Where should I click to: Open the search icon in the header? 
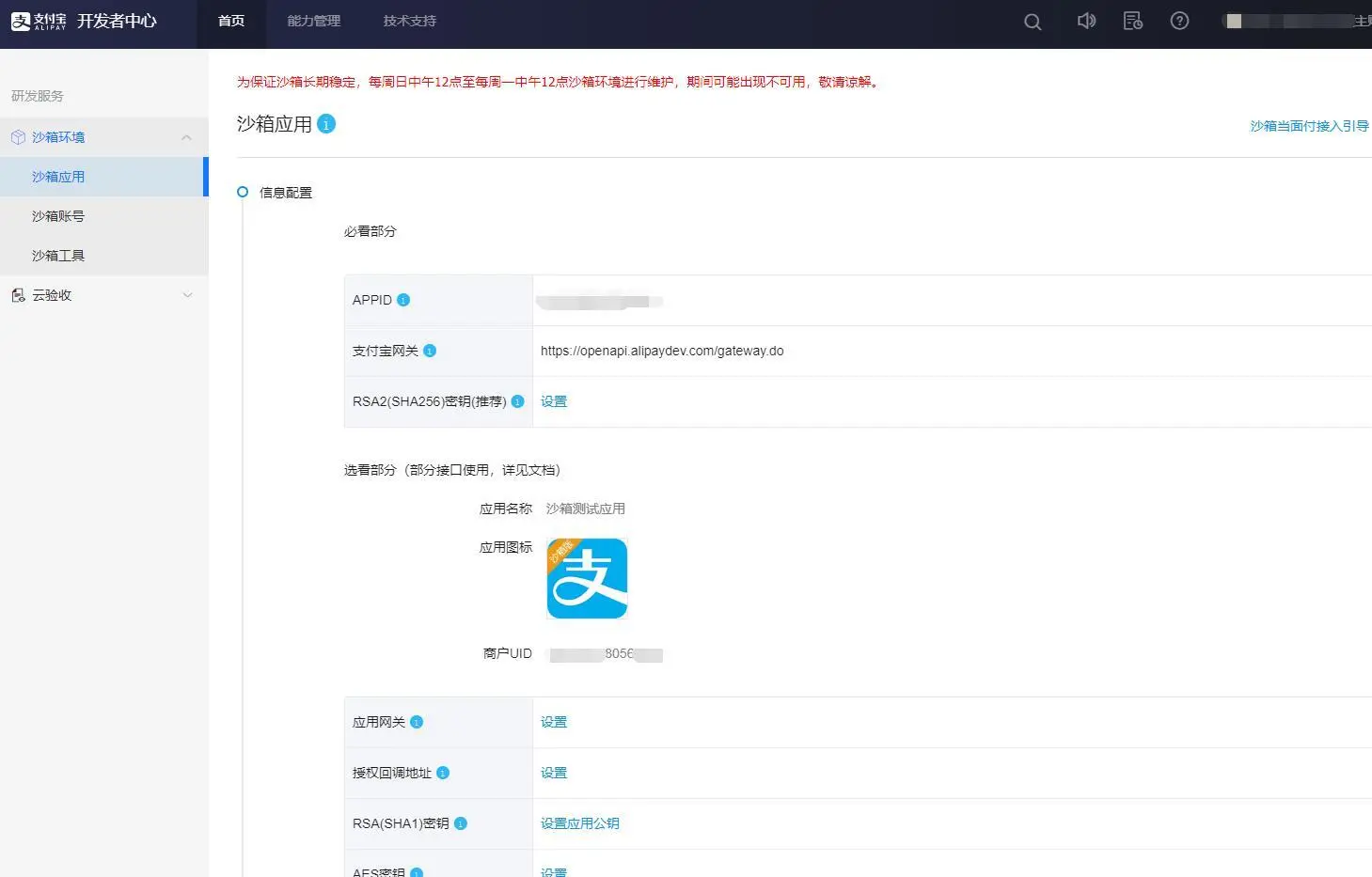(x=1033, y=22)
